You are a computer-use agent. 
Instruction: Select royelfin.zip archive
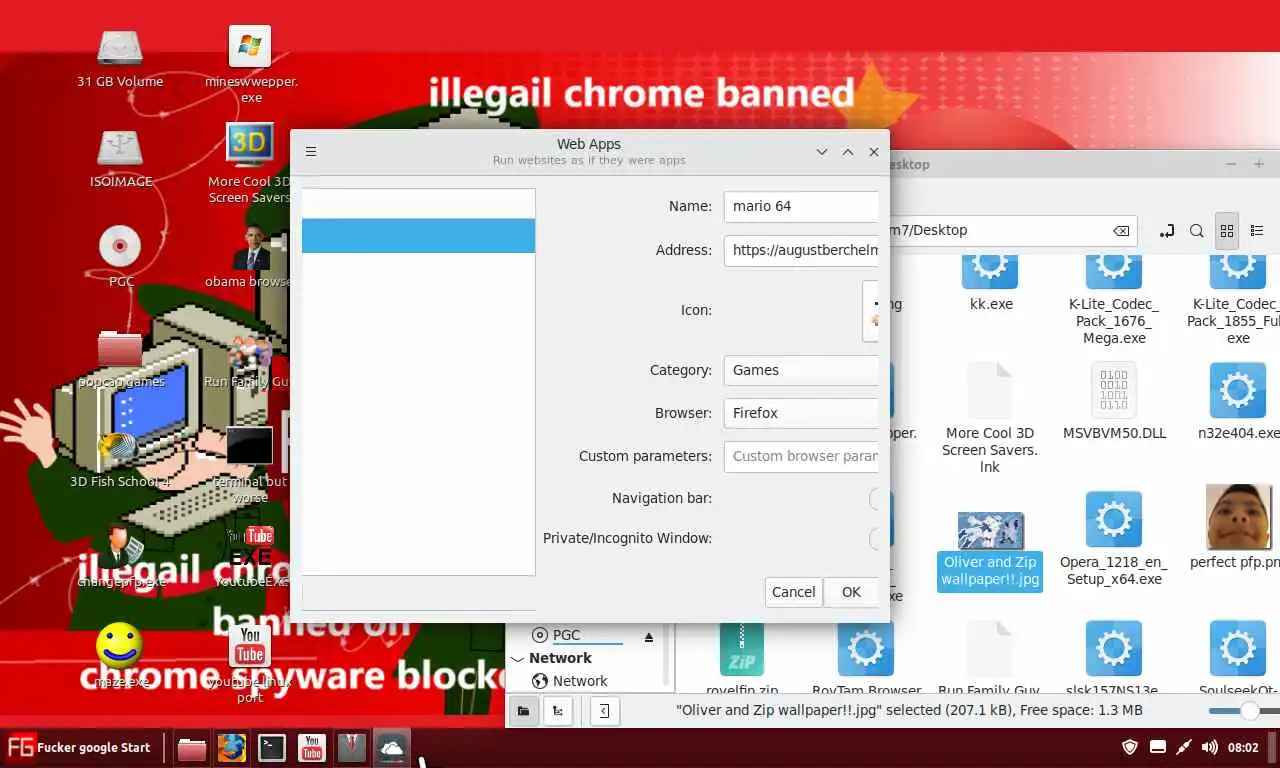[x=742, y=658]
